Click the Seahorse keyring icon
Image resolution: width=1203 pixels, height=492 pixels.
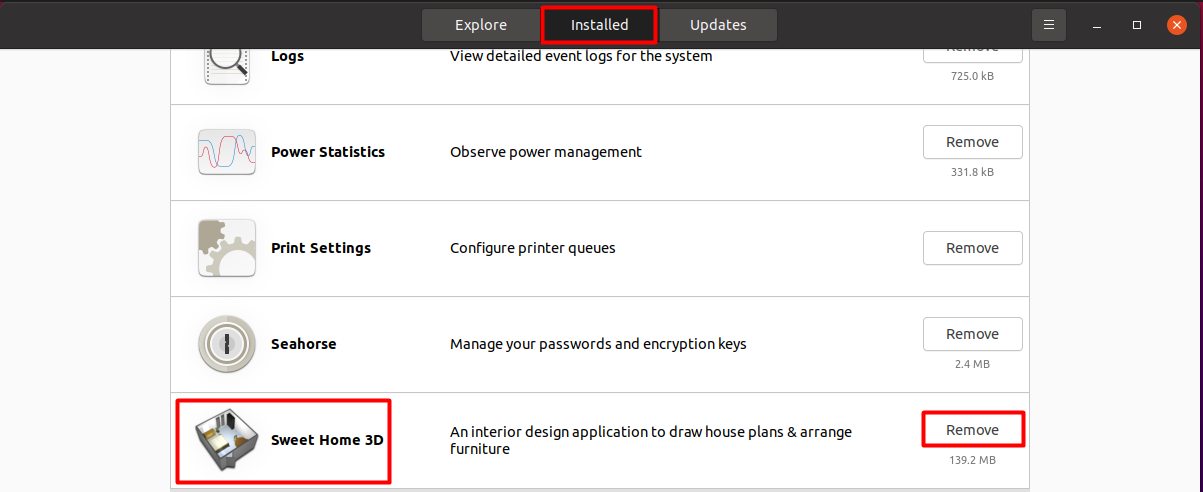[227, 344]
